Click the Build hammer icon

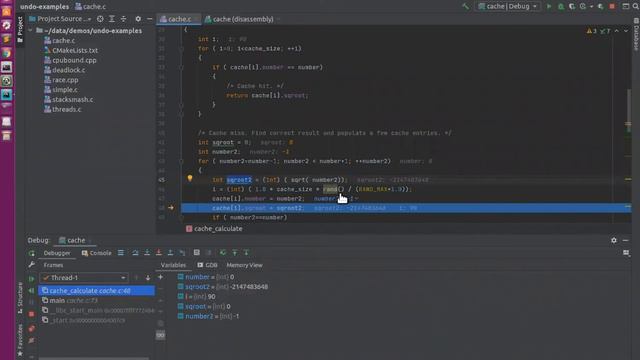(x=465, y=6)
